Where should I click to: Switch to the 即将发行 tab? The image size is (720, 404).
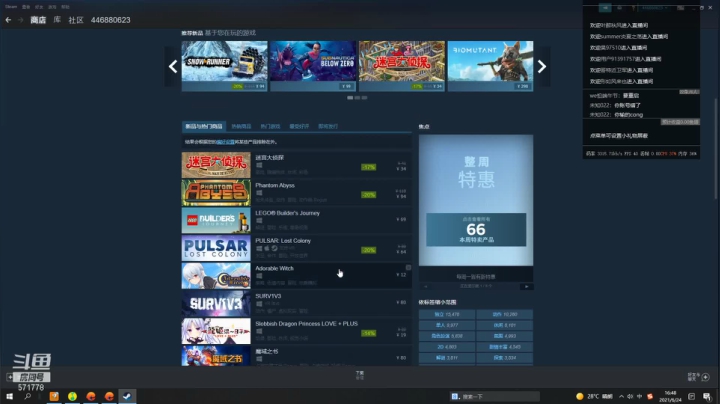tap(328, 126)
